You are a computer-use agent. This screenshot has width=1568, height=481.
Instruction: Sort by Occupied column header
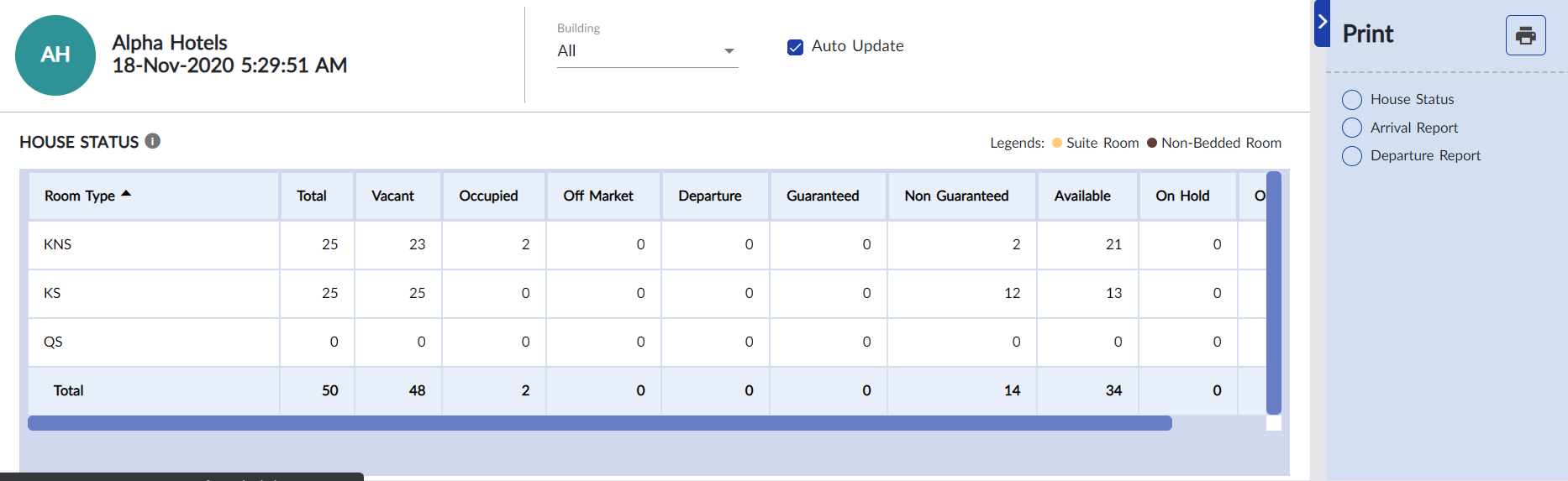[488, 196]
